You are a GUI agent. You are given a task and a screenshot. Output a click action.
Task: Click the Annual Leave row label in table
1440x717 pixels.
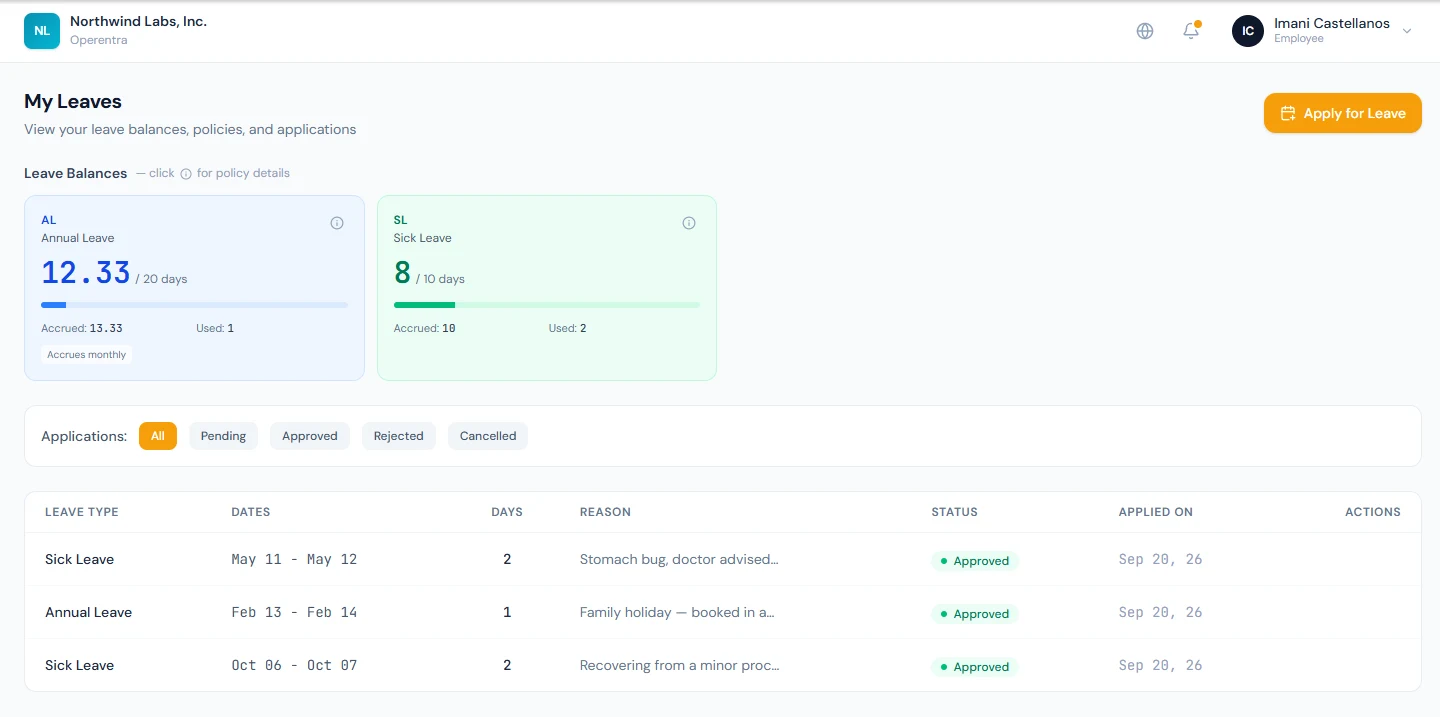point(89,612)
